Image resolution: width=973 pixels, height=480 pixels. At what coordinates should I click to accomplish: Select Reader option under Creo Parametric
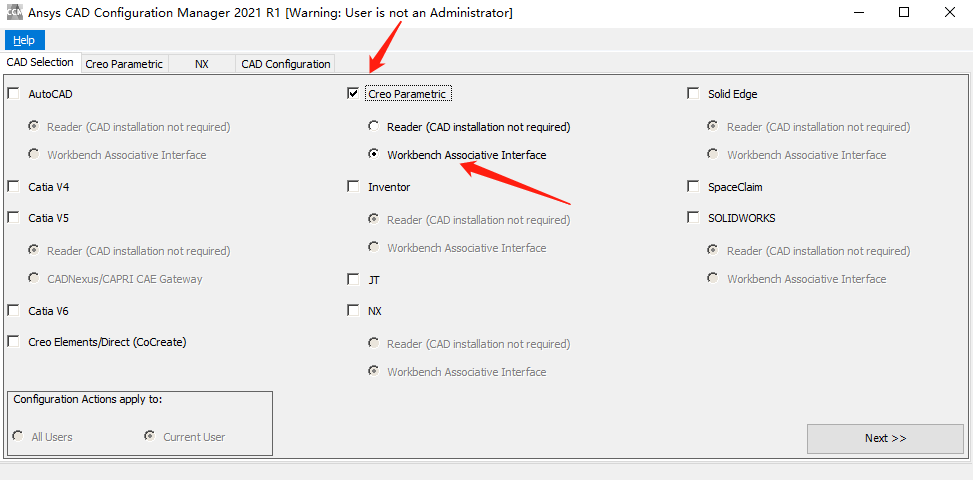point(374,126)
